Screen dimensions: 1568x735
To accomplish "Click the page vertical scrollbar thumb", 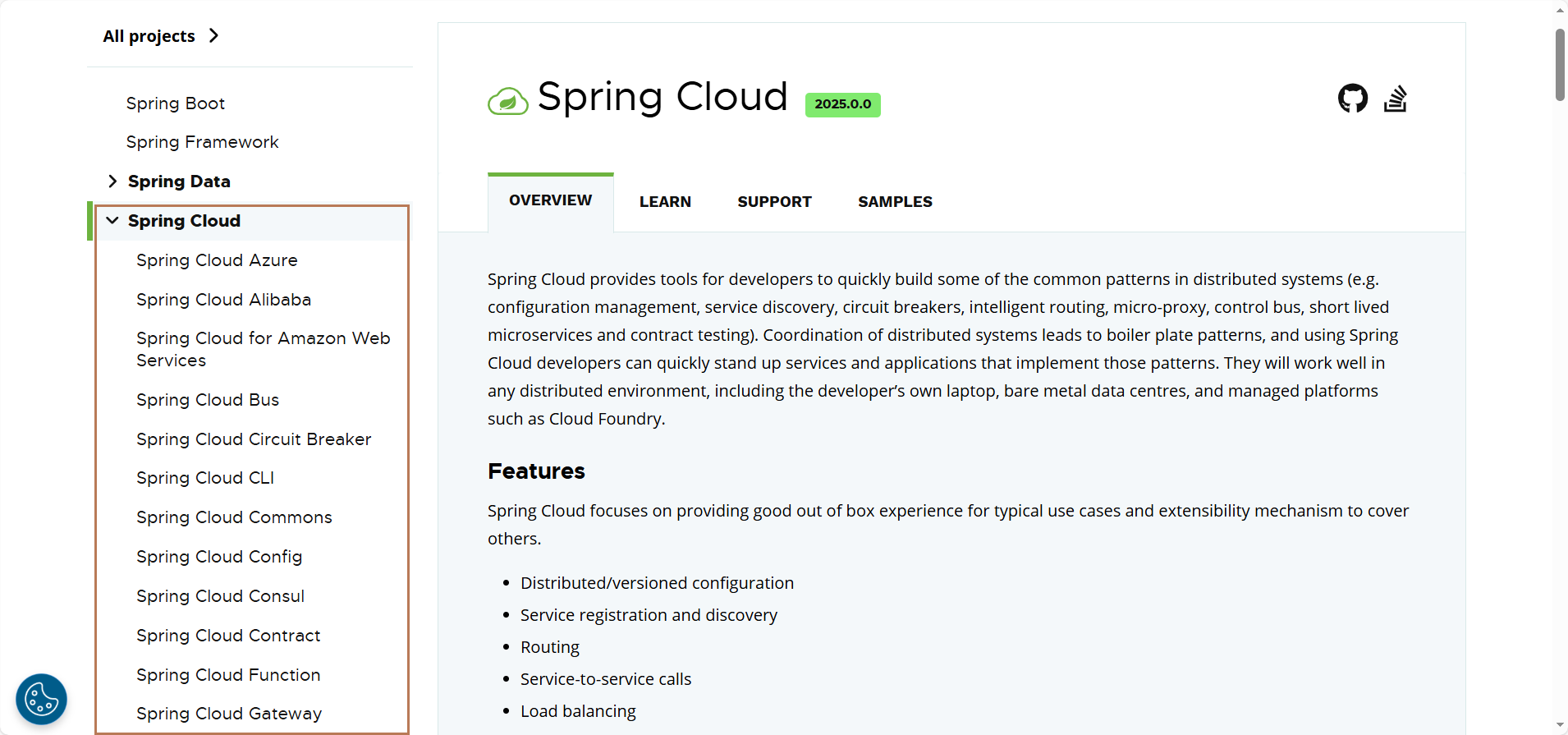I will click(1560, 65).
